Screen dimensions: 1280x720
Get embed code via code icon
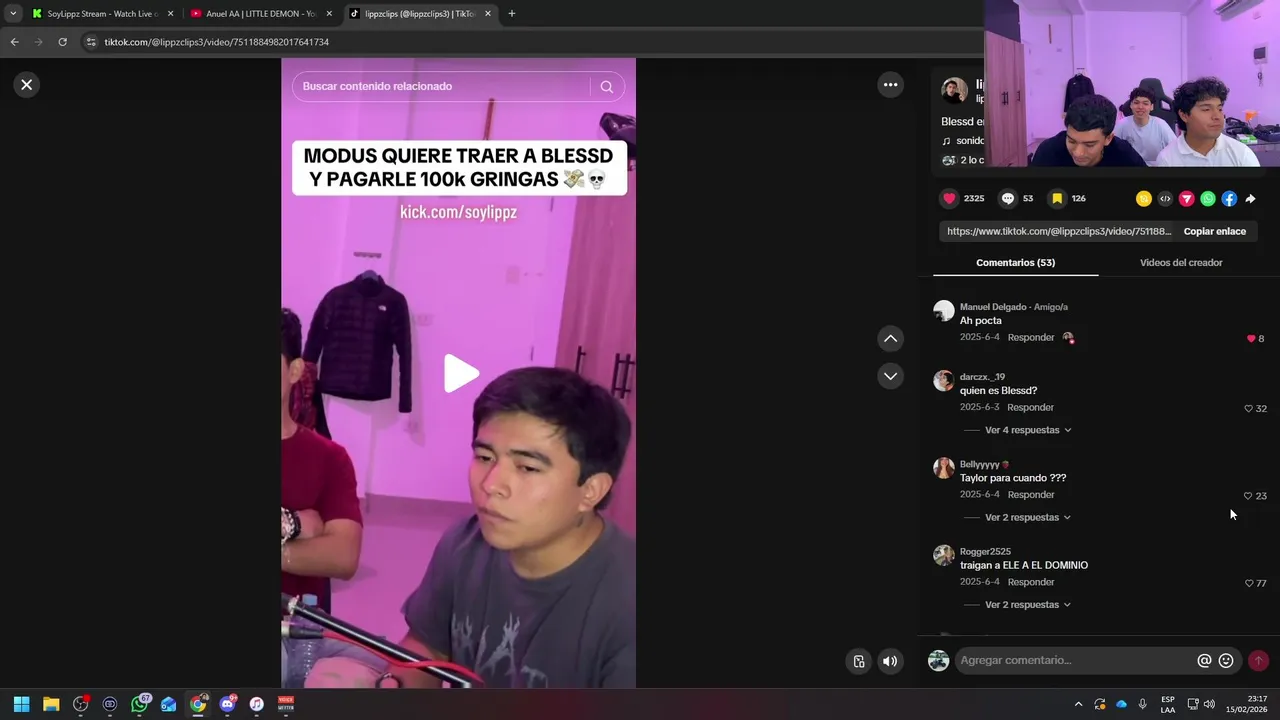[1165, 199]
